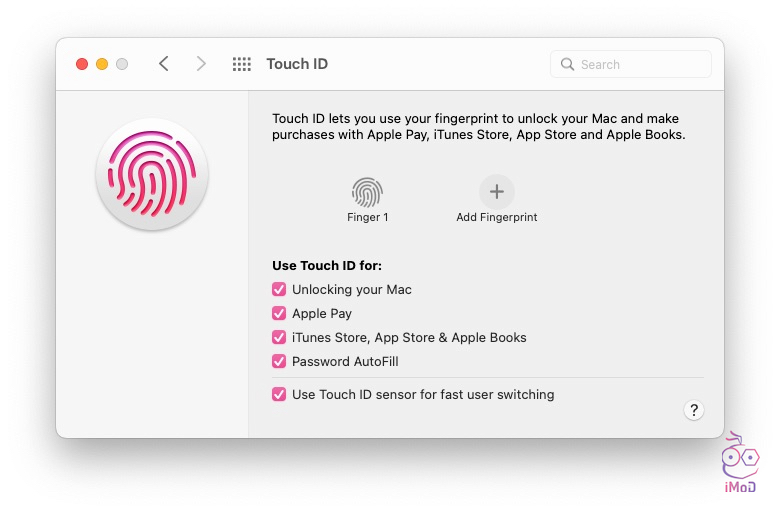
Task: Close the Touch ID preferences window
Action: (x=82, y=64)
